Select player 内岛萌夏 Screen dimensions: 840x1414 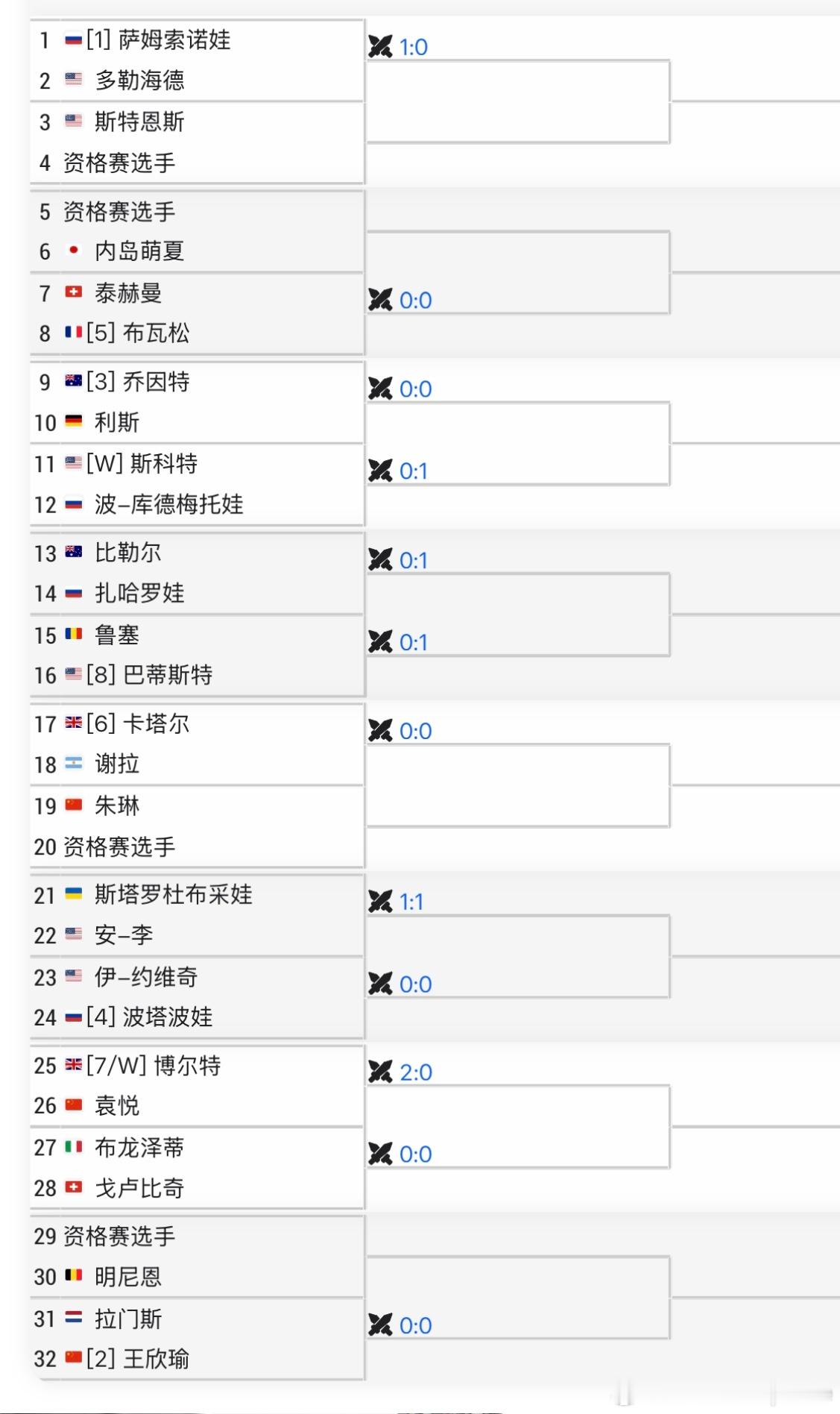(139, 251)
